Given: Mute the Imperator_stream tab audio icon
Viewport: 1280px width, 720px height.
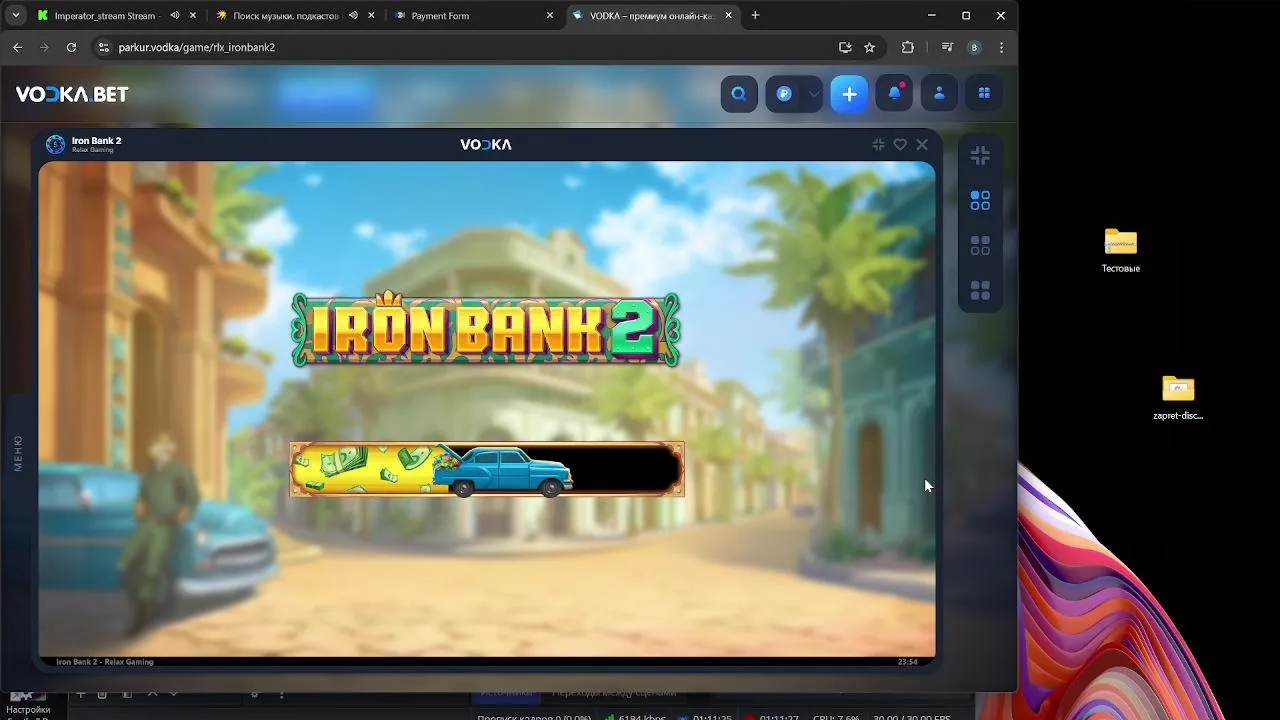Looking at the screenshot, I should (175, 16).
